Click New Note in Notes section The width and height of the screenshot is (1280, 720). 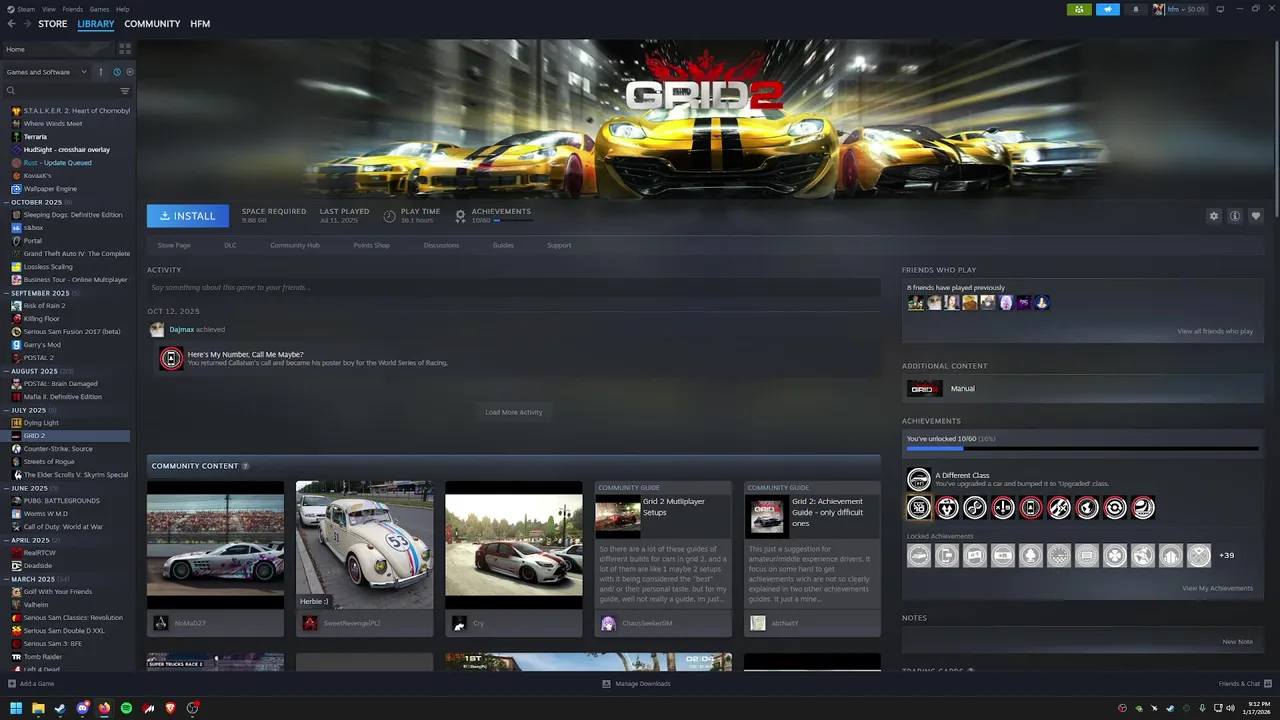pos(1237,642)
